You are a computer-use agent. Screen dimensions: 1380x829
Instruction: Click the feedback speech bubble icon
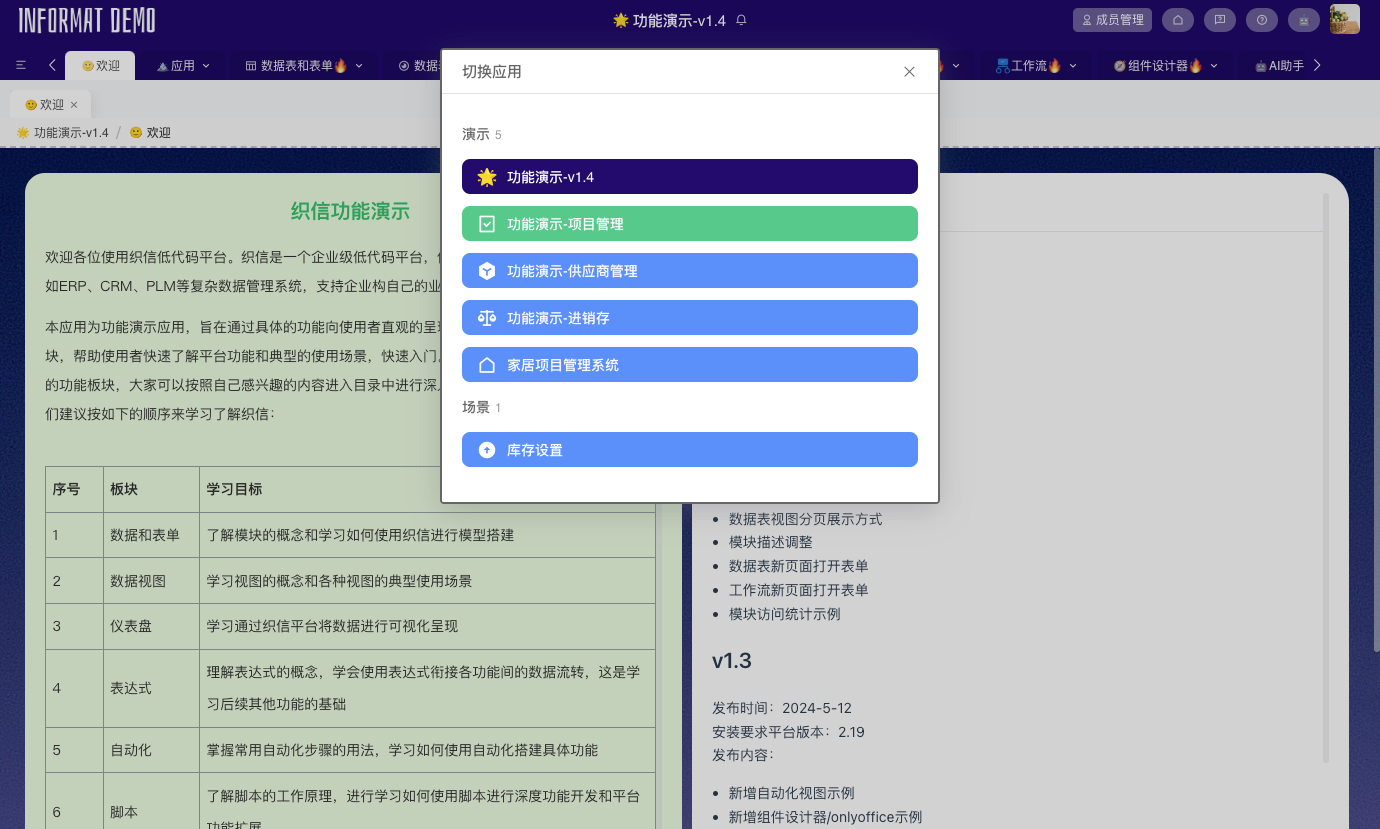click(1220, 20)
